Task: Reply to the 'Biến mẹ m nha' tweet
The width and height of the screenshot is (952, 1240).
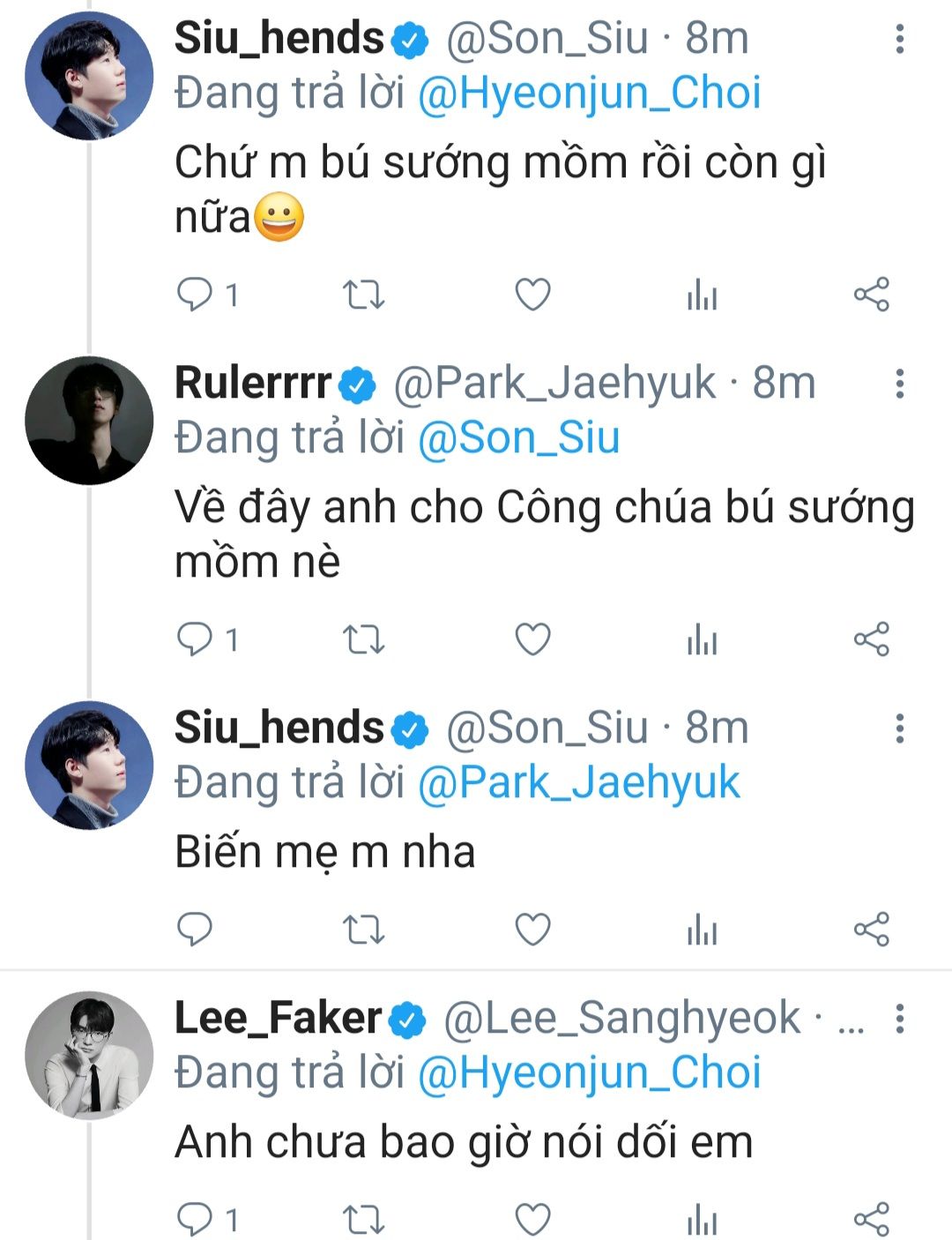Action: (x=195, y=930)
